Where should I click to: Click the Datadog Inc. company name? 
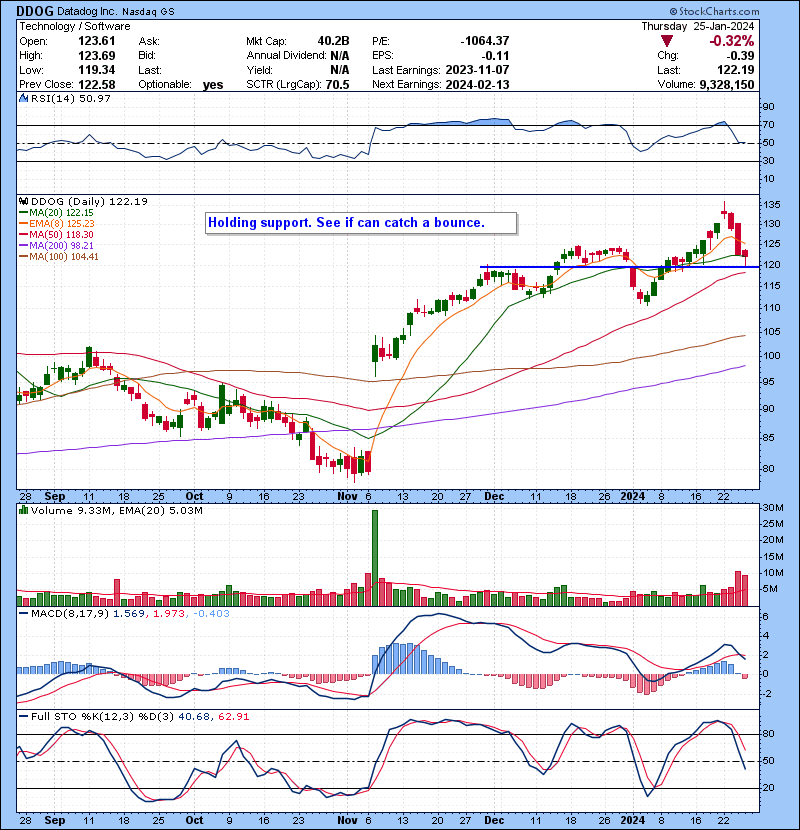[87, 11]
